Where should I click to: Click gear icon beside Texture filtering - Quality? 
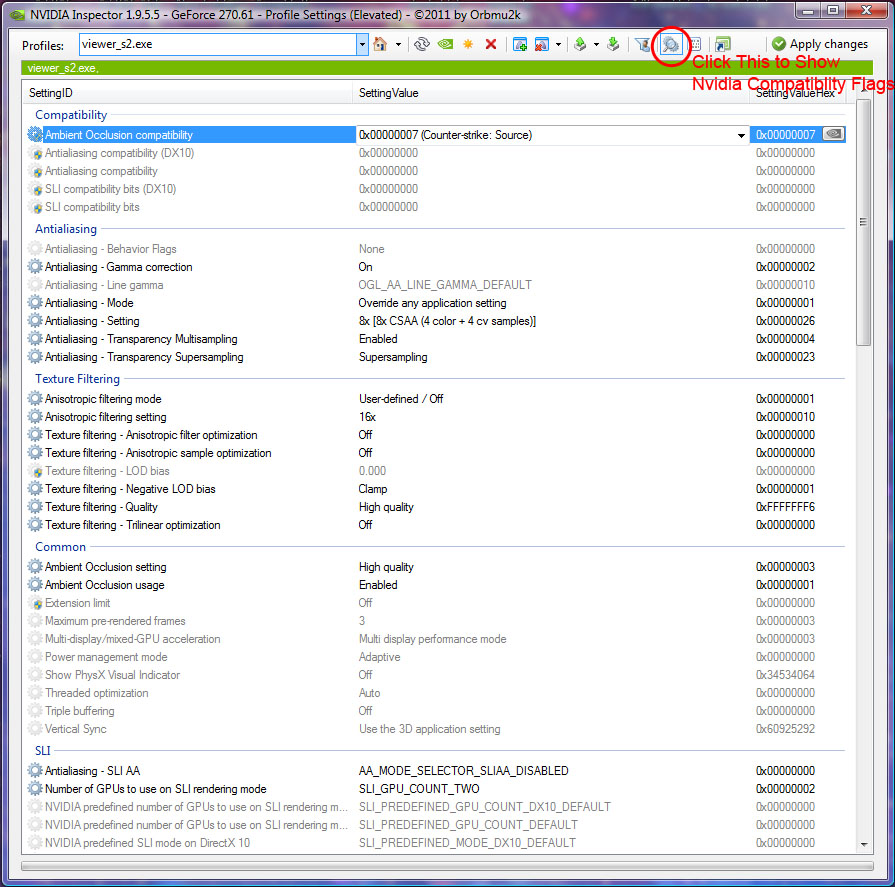click(35, 507)
